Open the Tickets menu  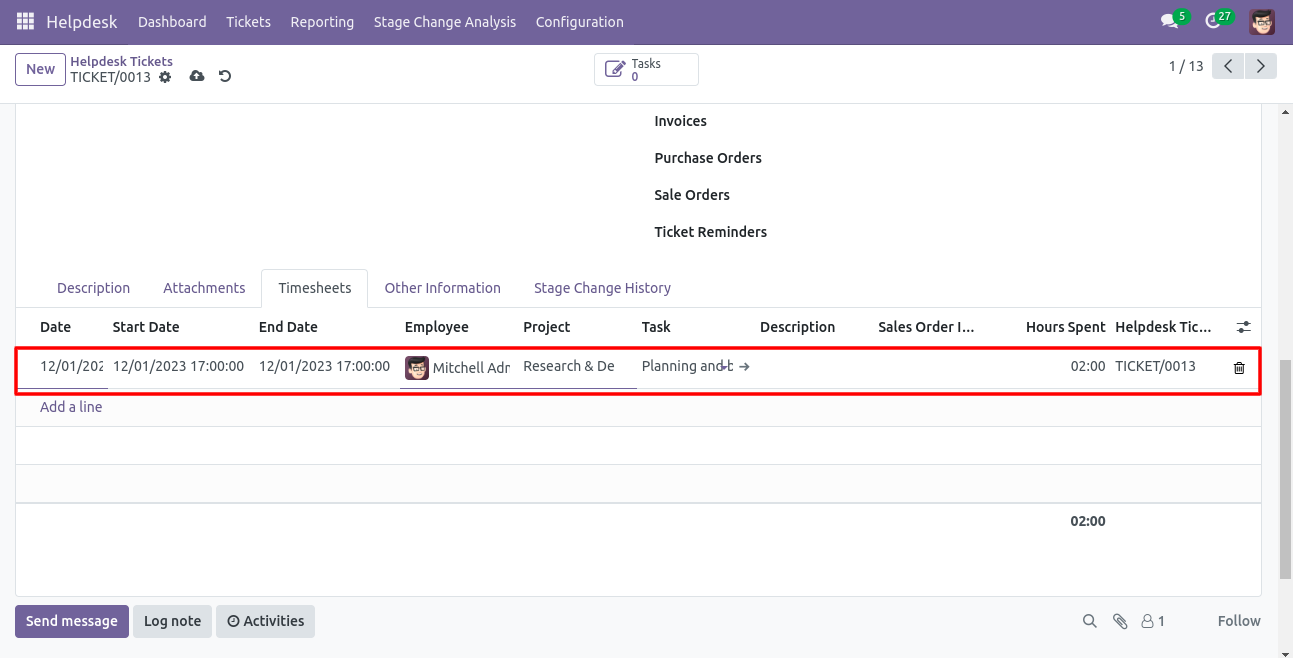[x=248, y=21]
